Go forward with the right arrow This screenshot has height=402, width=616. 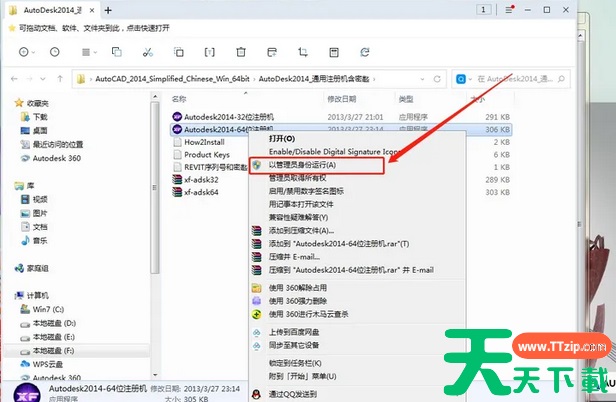pyautogui.click(x=29, y=79)
